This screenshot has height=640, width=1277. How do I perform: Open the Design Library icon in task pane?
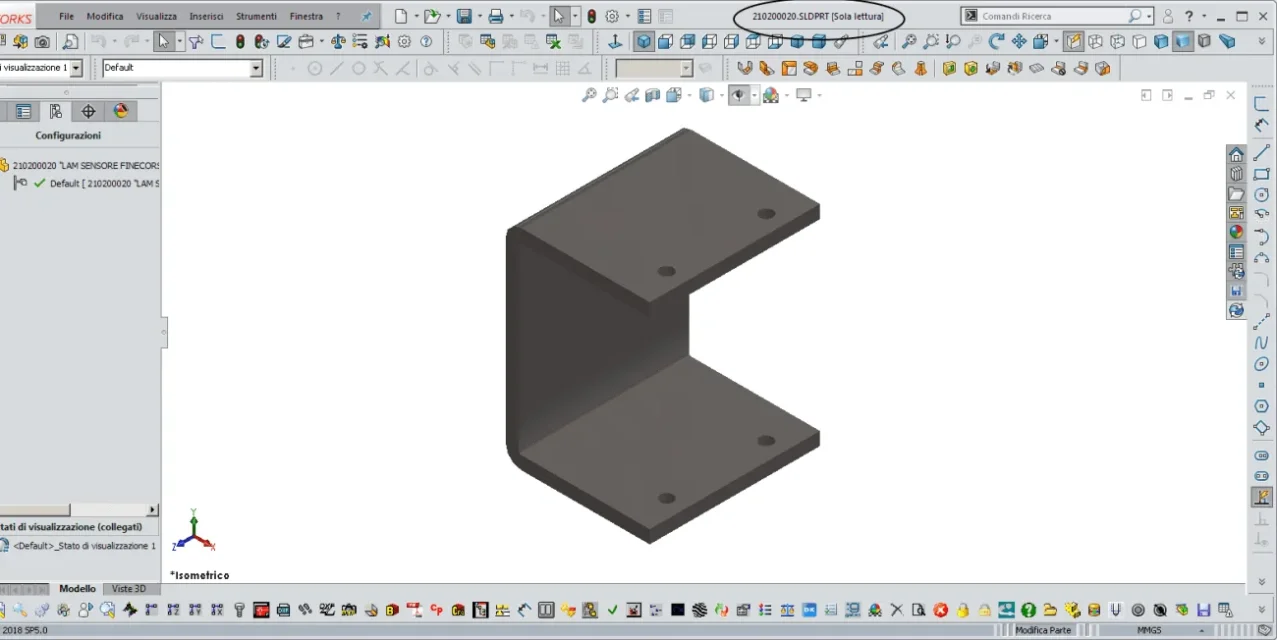1236,174
